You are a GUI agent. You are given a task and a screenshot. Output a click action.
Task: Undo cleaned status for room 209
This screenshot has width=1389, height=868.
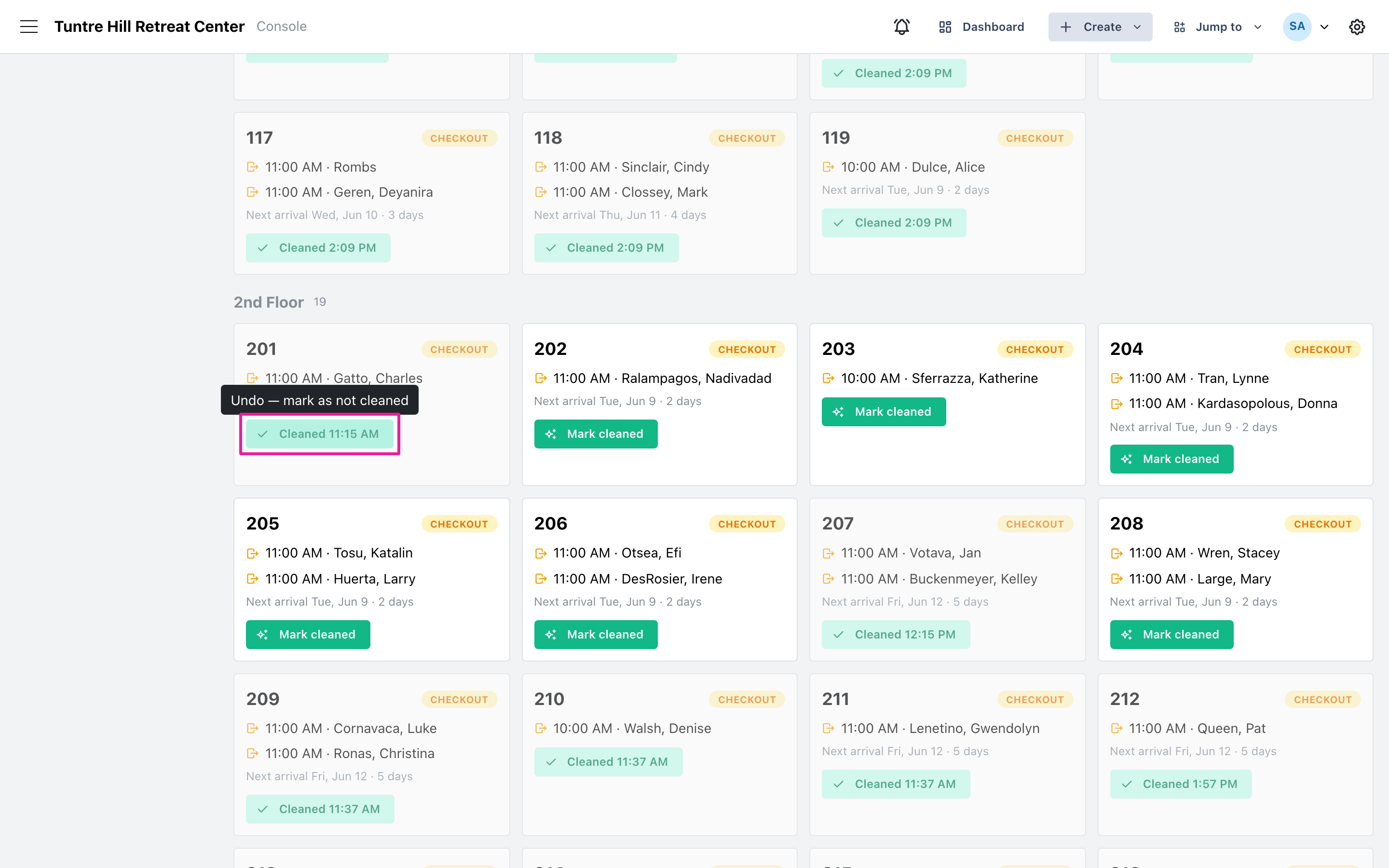point(320,809)
